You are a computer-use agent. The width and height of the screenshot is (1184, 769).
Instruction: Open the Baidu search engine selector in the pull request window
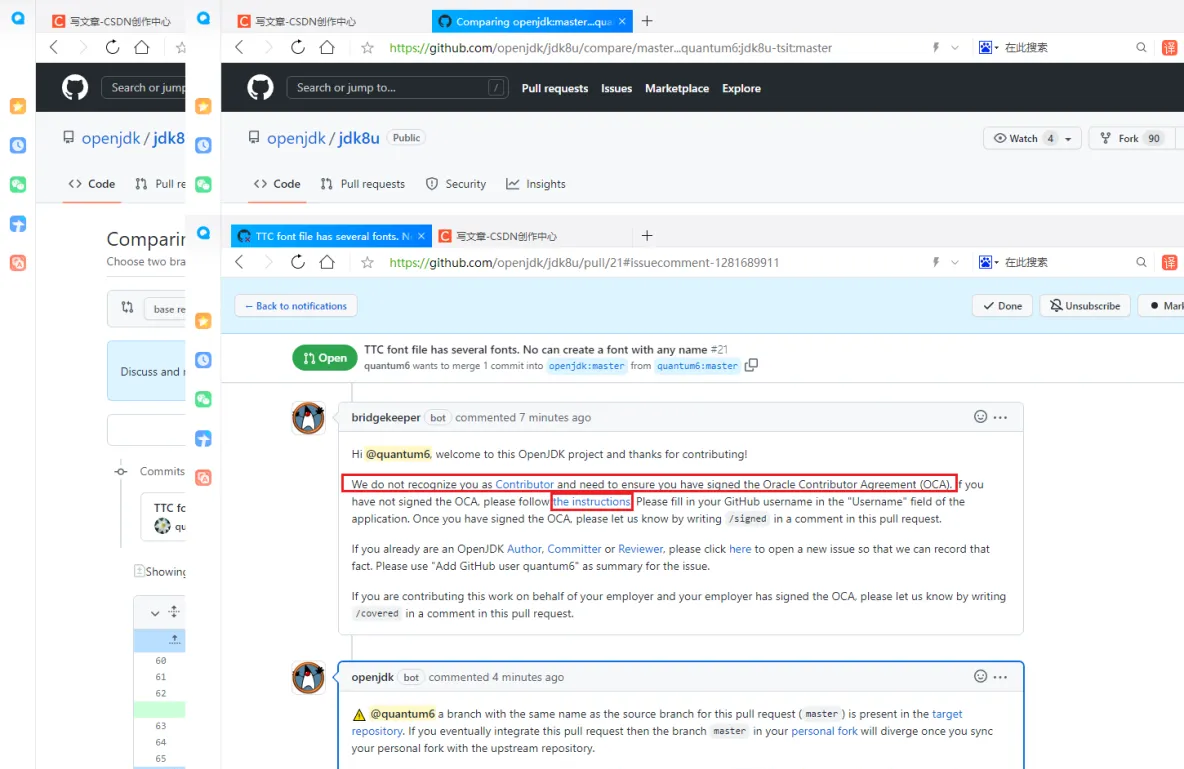tap(988, 262)
